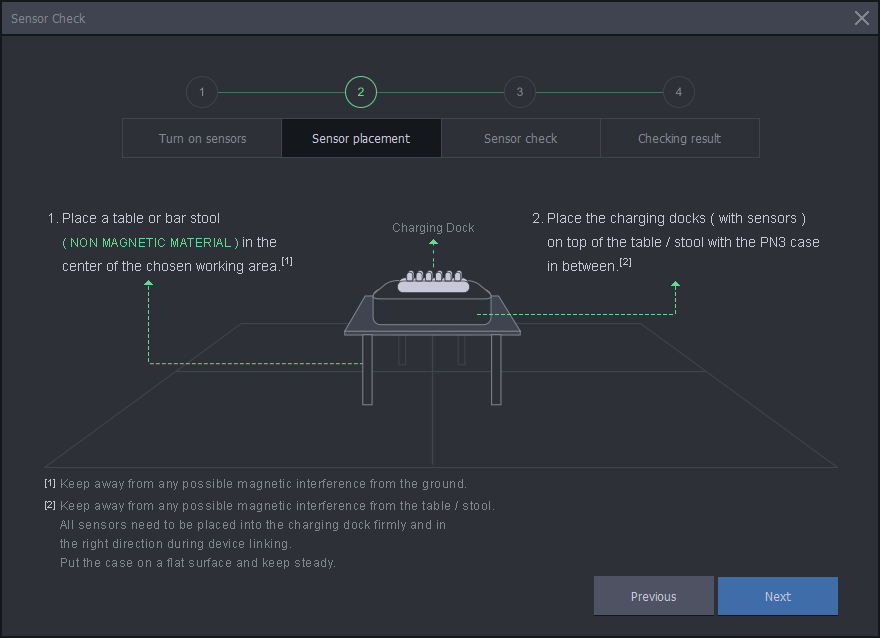This screenshot has width=880, height=638.
Task: Open the Turn on sensors tab
Action: pos(202,138)
